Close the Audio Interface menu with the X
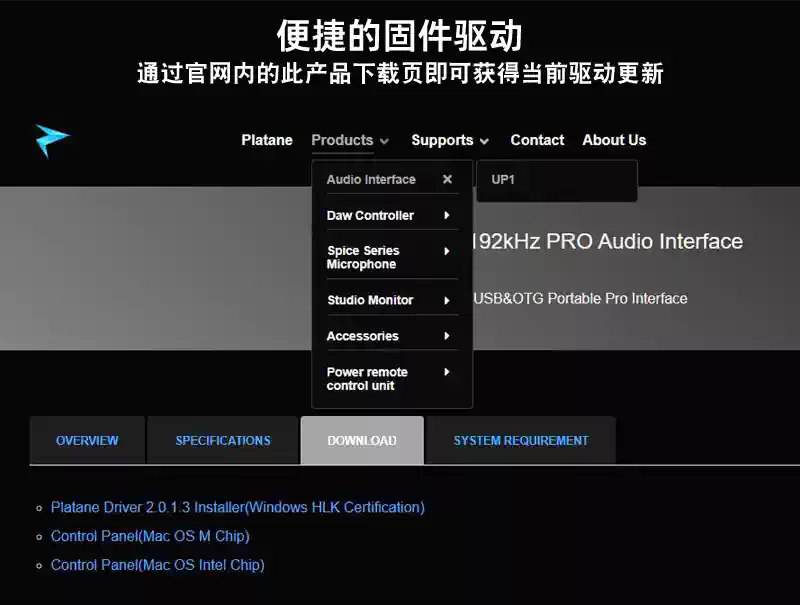This screenshot has height=605, width=800. (x=447, y=179)
